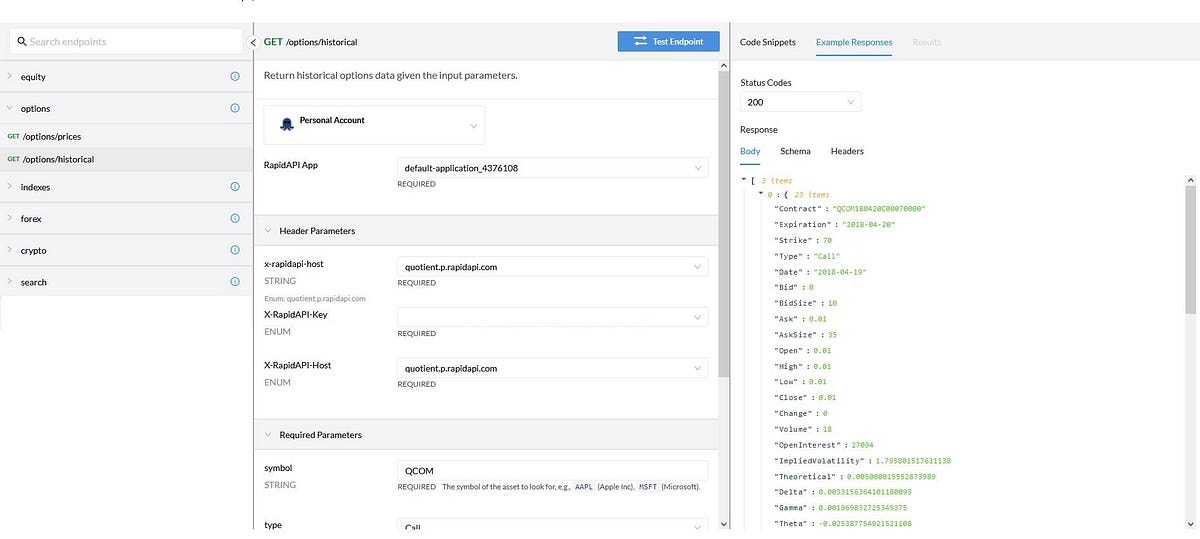Image resolution: width=1200 pixels, height=539 pixels.
Task: Collapse the Header Parameters section
Action: [268, 231]
